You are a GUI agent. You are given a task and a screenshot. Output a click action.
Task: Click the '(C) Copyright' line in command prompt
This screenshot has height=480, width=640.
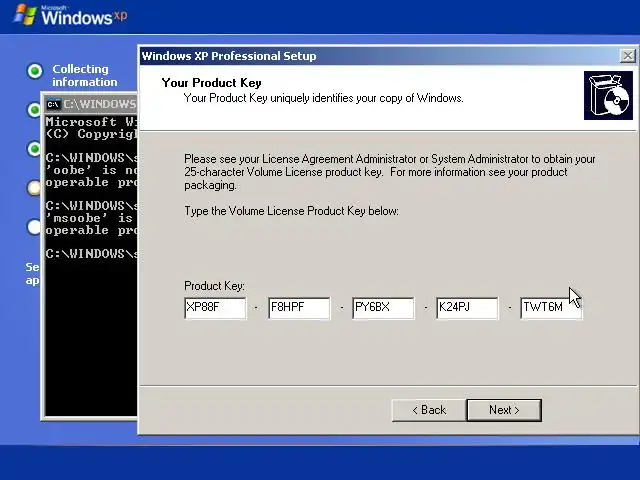pyautogui.click(x=91, y=134)
